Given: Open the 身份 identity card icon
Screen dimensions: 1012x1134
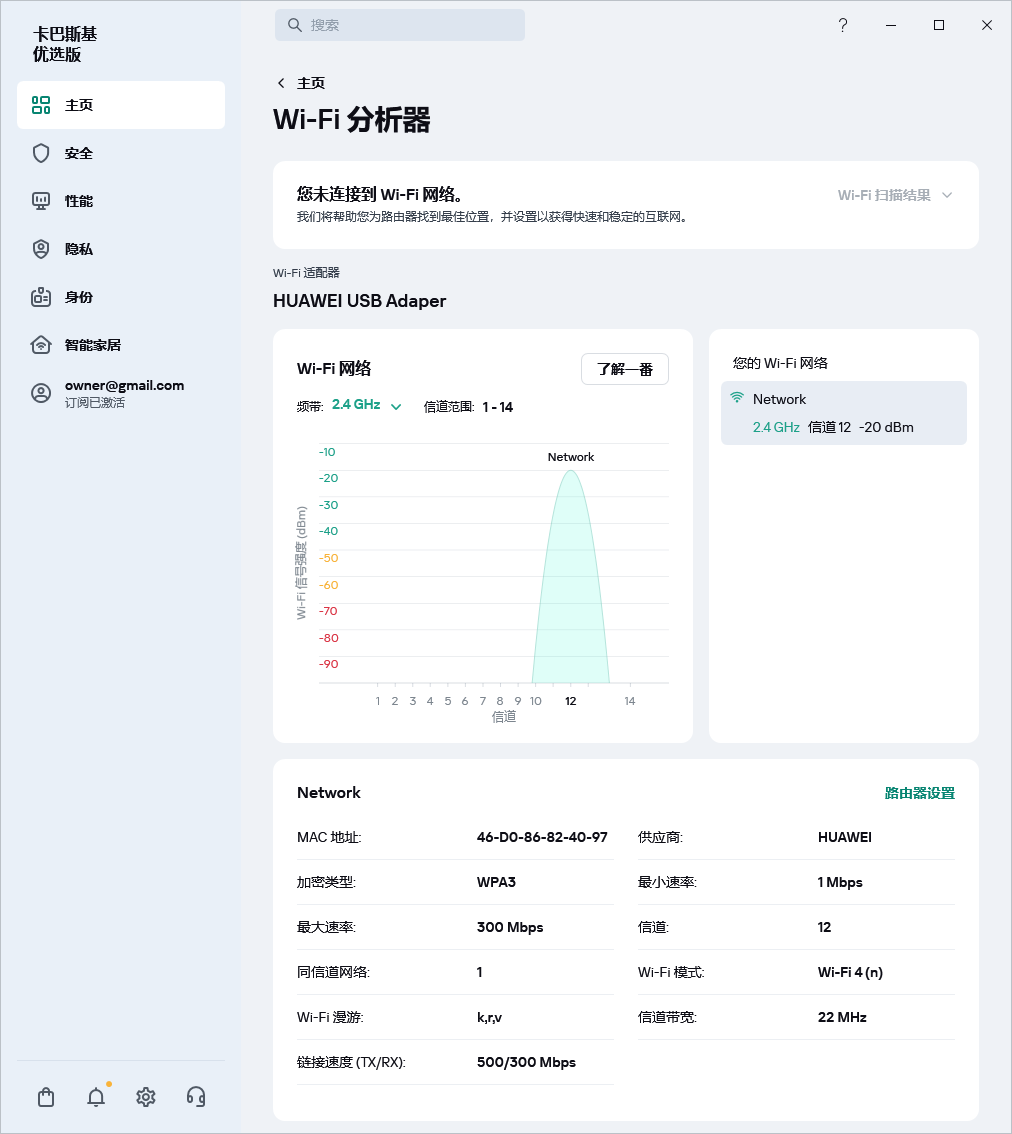Looking at the screenshot, I should click(x=41, y=297).
